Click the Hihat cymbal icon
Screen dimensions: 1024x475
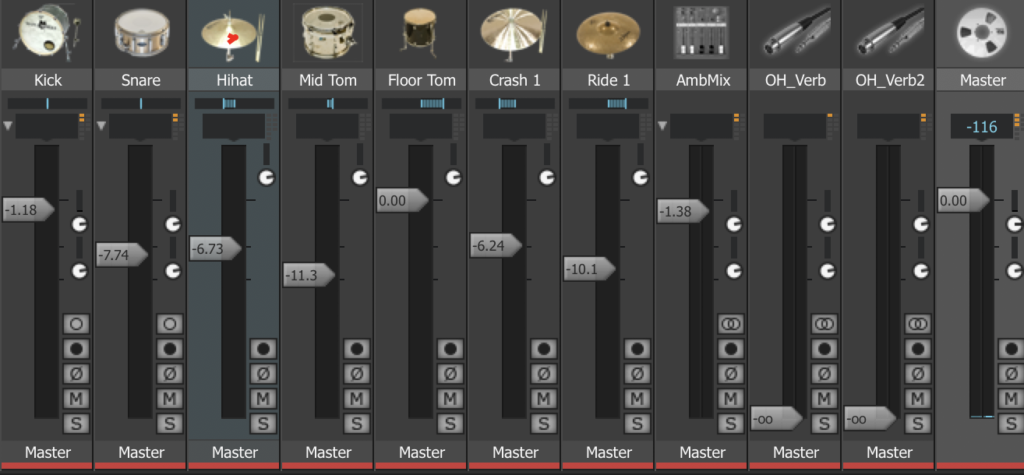coord(234,32)
